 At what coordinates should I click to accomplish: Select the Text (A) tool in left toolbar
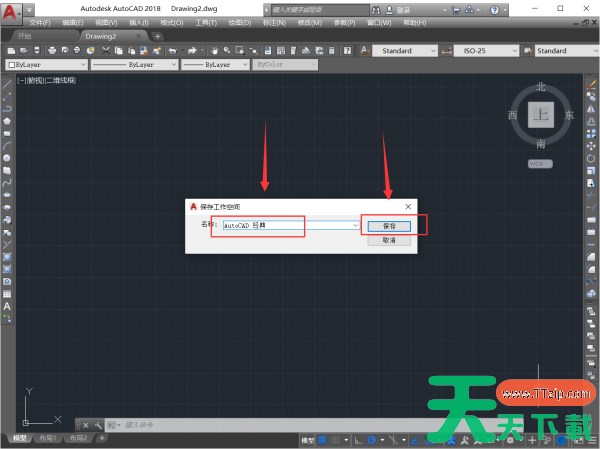pos(7,307)
